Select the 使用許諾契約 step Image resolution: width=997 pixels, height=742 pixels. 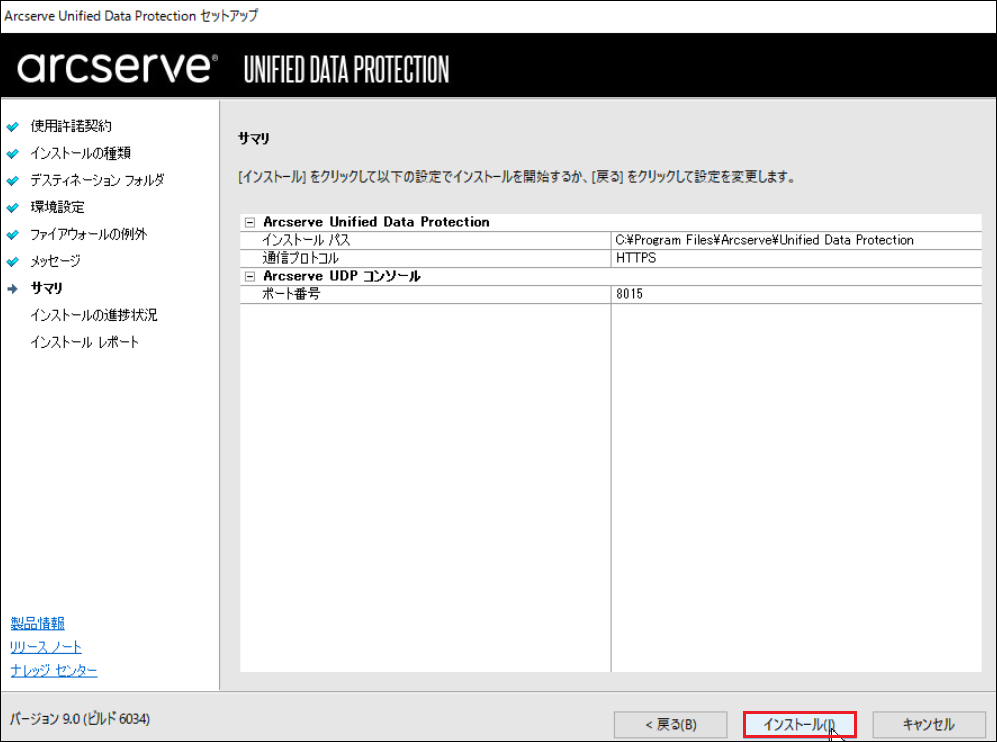click(x=71, y=126)
